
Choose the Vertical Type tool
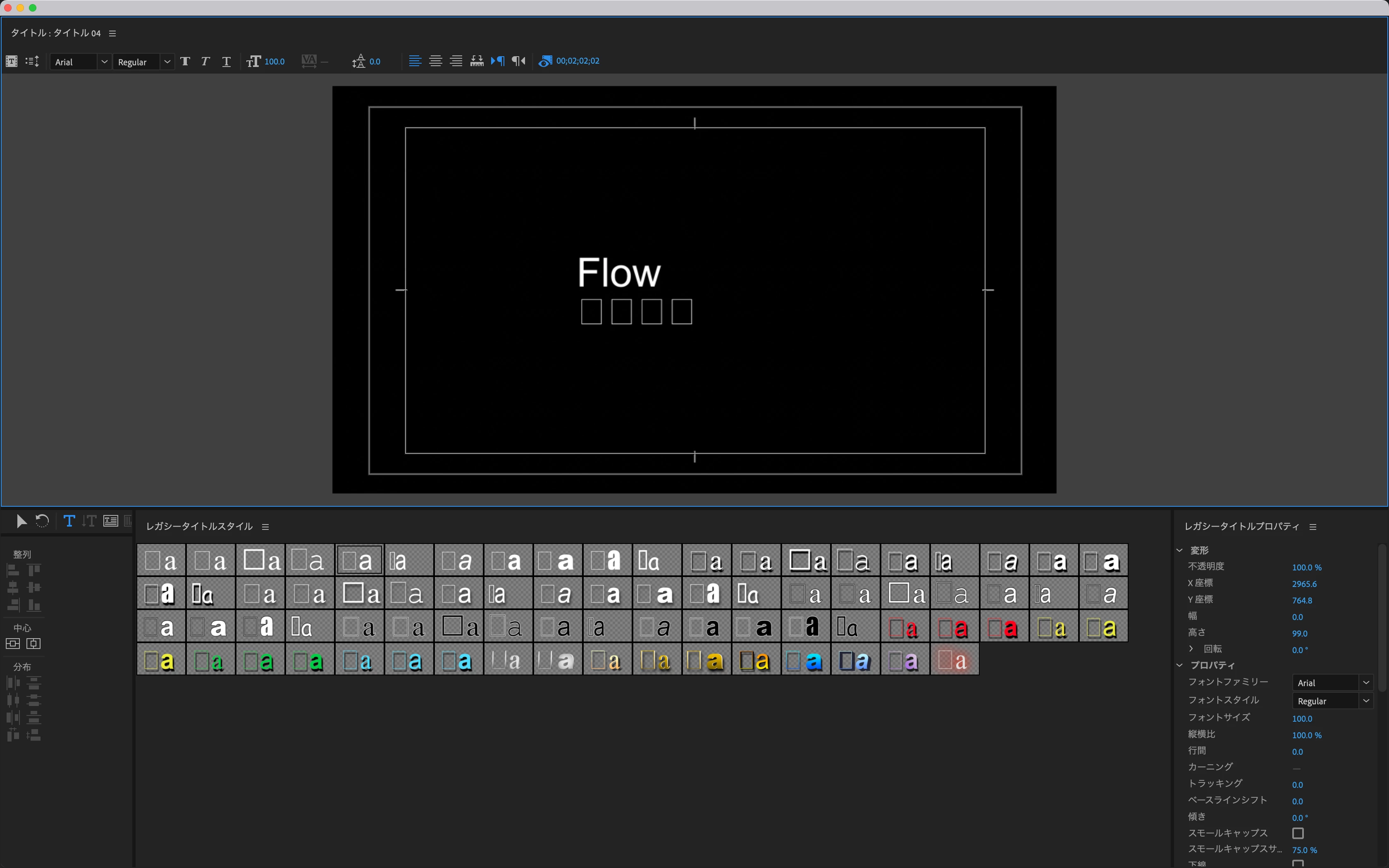[89, 521]
